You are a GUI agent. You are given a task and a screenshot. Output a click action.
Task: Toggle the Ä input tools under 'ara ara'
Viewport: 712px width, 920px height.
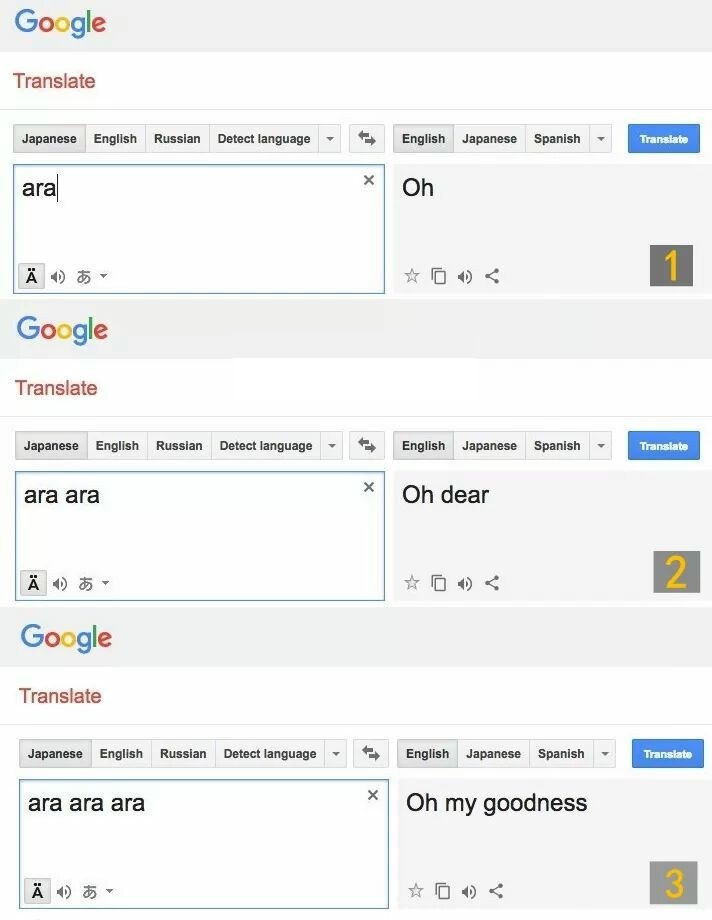click(33, 584)
